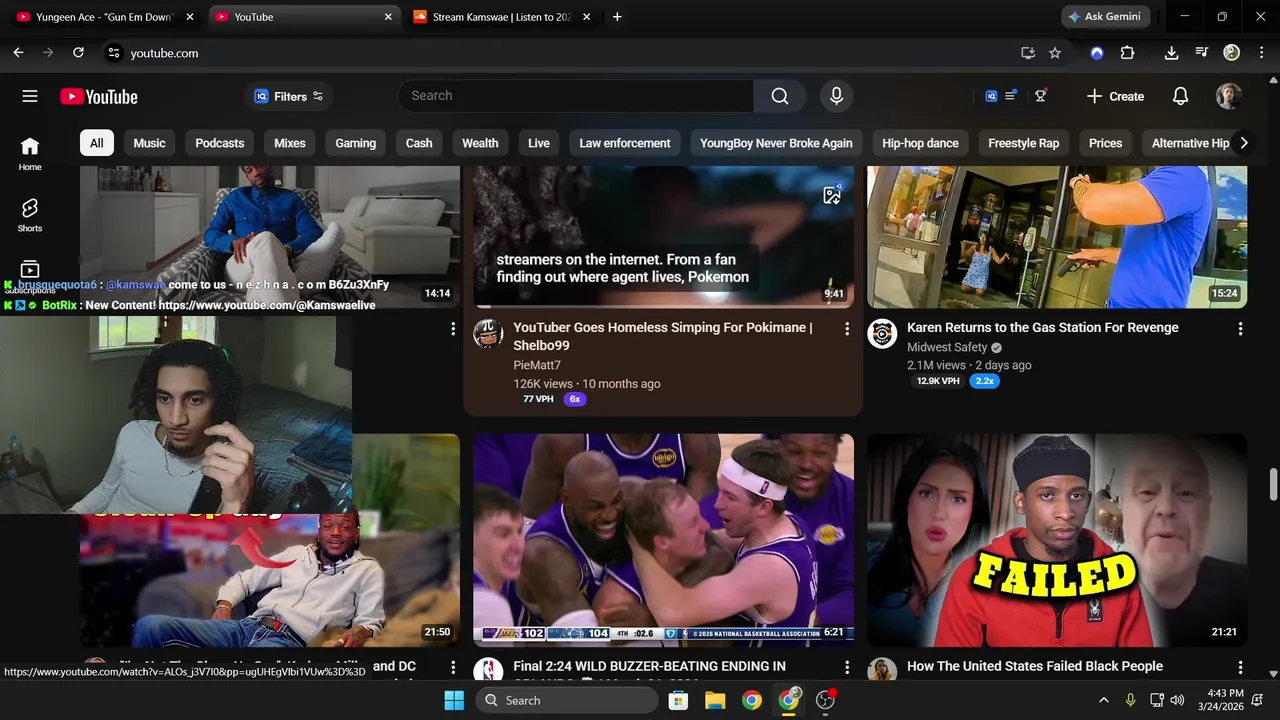This screenshot has width=1280, height=720.
Task: Open How The United States Failed Black People
Action: pos(1035,666)
